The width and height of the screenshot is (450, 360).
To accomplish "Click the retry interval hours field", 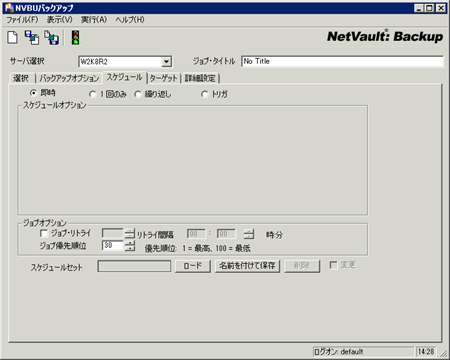I will click(x=197, y=234).
